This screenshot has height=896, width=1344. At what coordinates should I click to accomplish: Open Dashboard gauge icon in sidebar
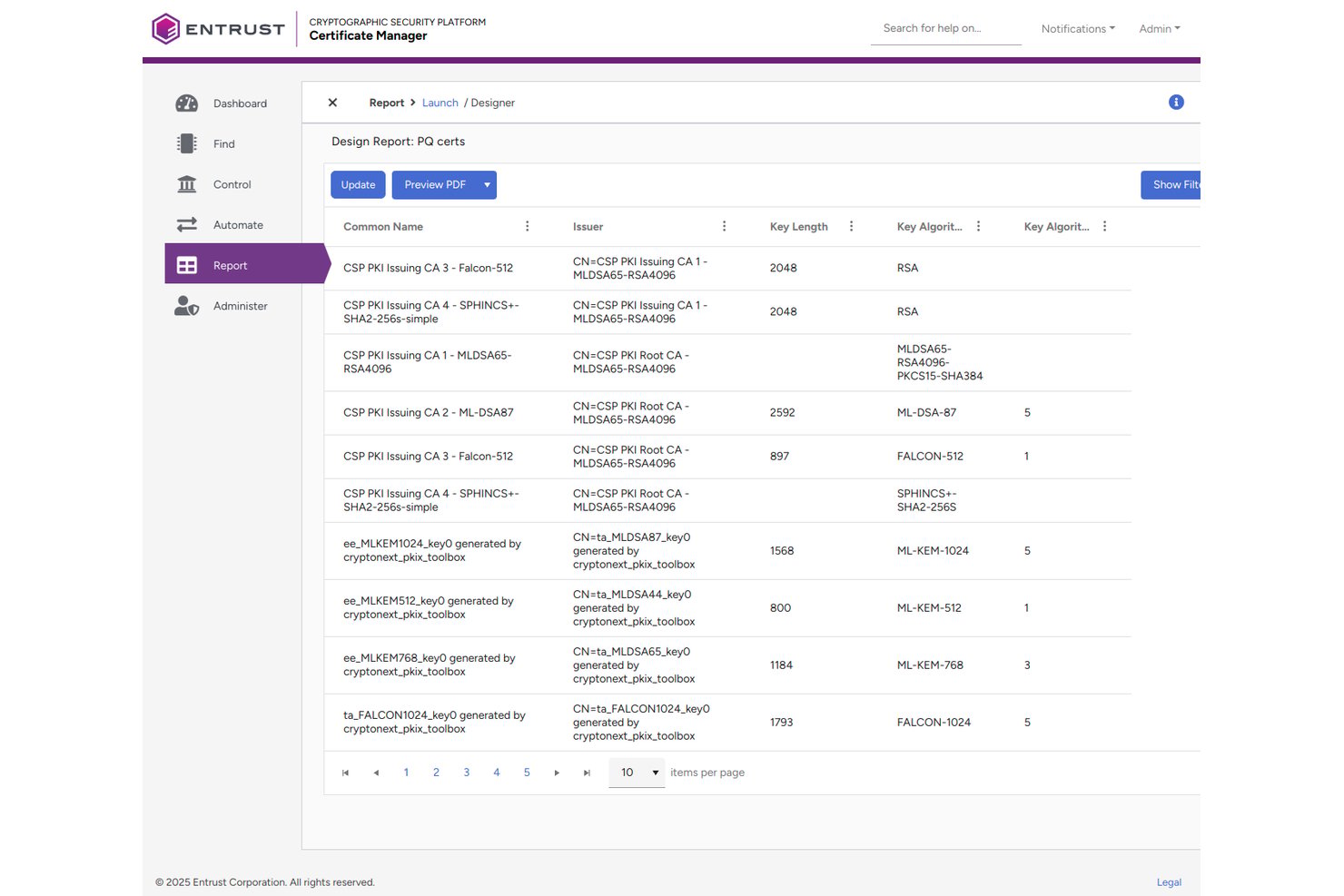pyautogui.click(x=187, y=103)
